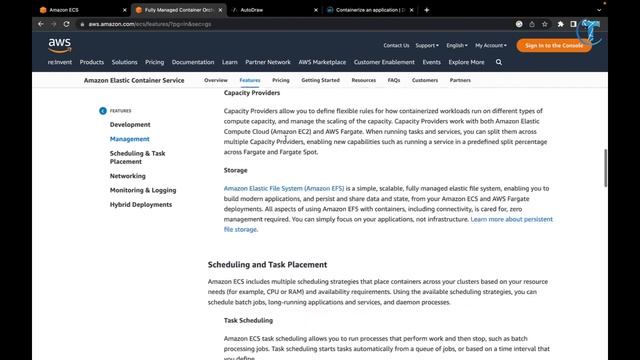This screenshot has height=360, width=640.
Task: Jump to Monitoring & Logging sidebar link
Action: 143,190
